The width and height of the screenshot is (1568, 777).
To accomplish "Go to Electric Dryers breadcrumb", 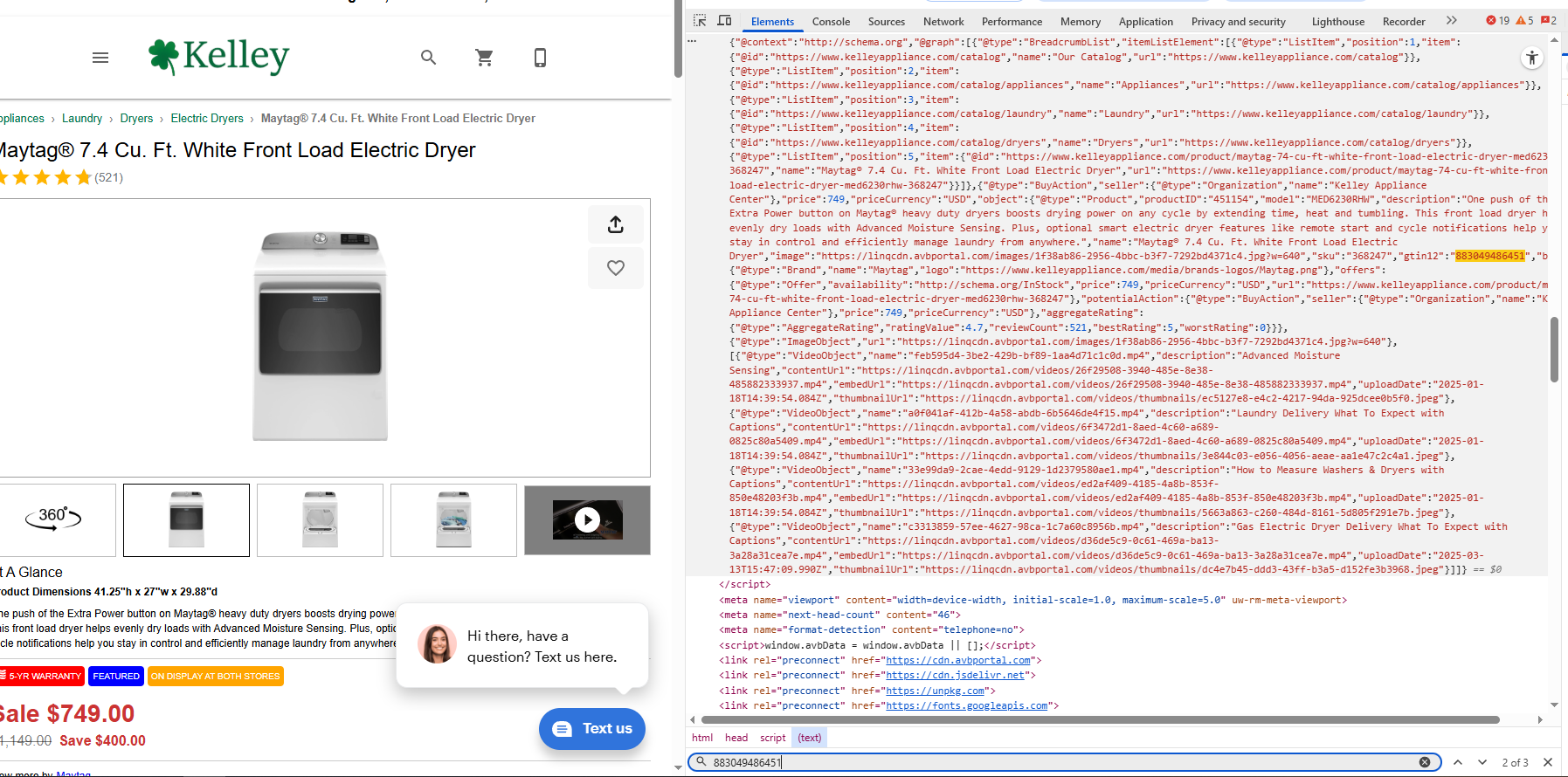I will [x=207, y=119].
